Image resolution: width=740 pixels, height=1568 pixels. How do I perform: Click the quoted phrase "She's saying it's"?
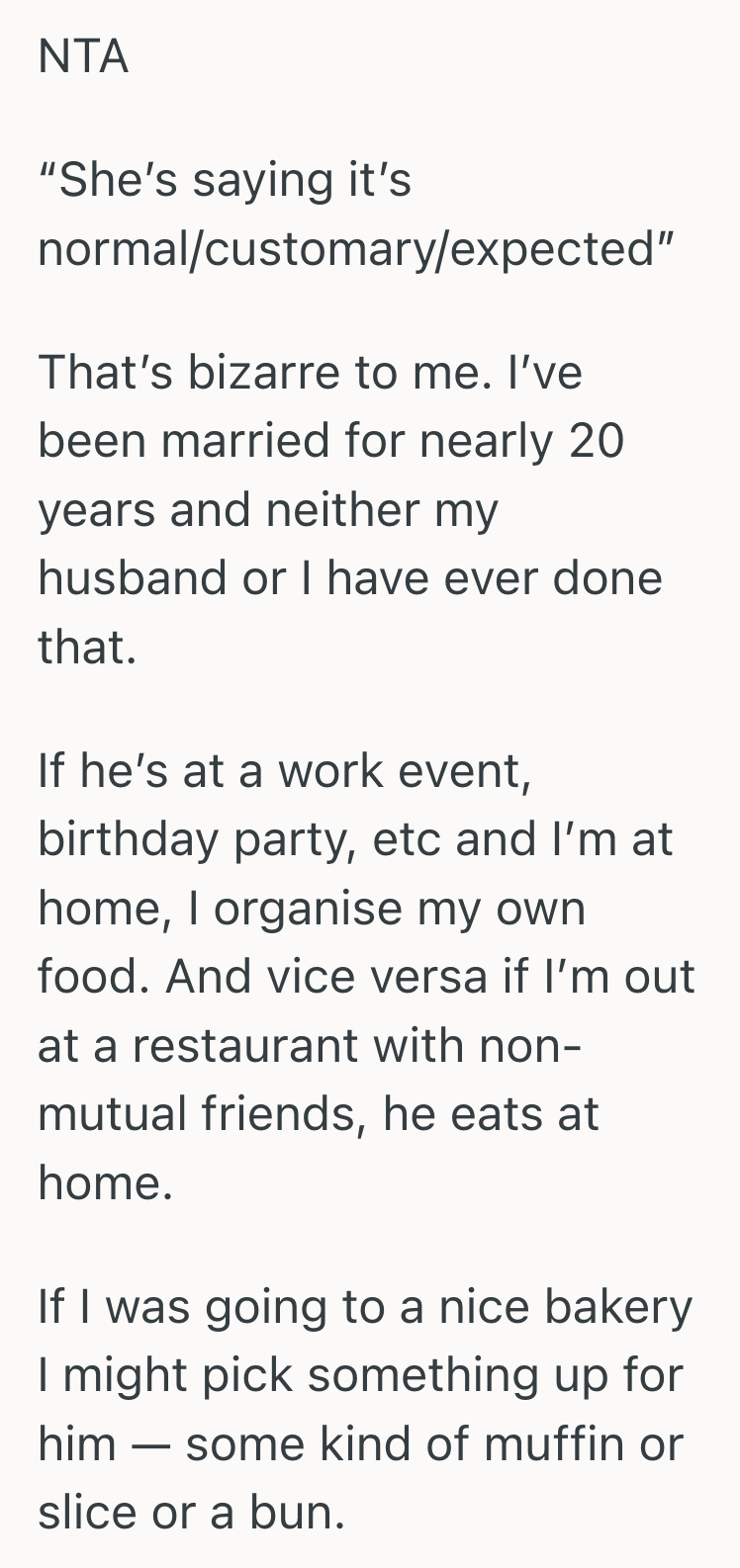[225, 181]
